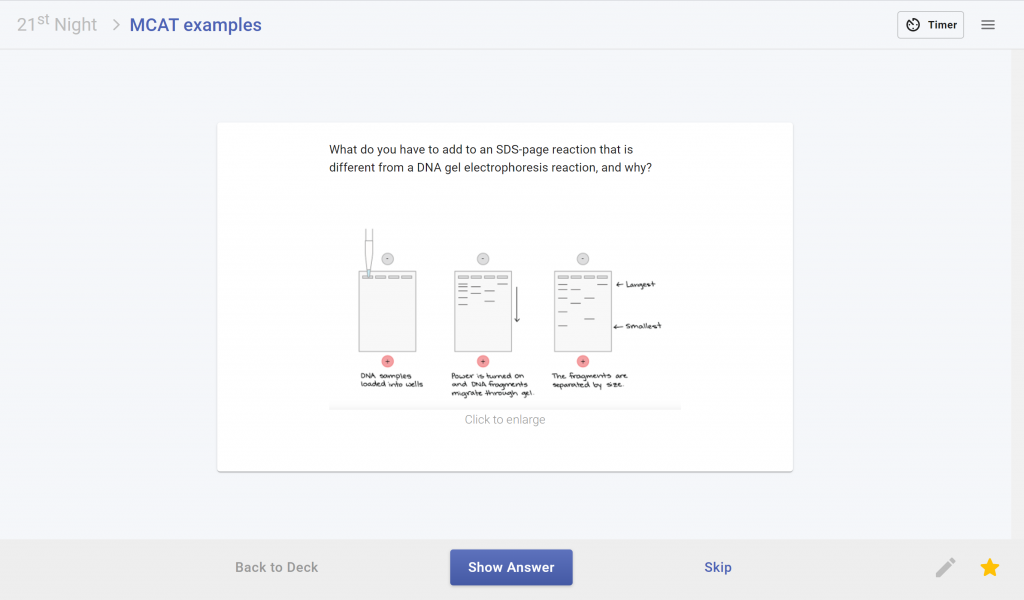Click the downward migration arrow beside middle gel
This screenshot has width=1024, height=600.
pyautogui.click(x=517, y=304)
